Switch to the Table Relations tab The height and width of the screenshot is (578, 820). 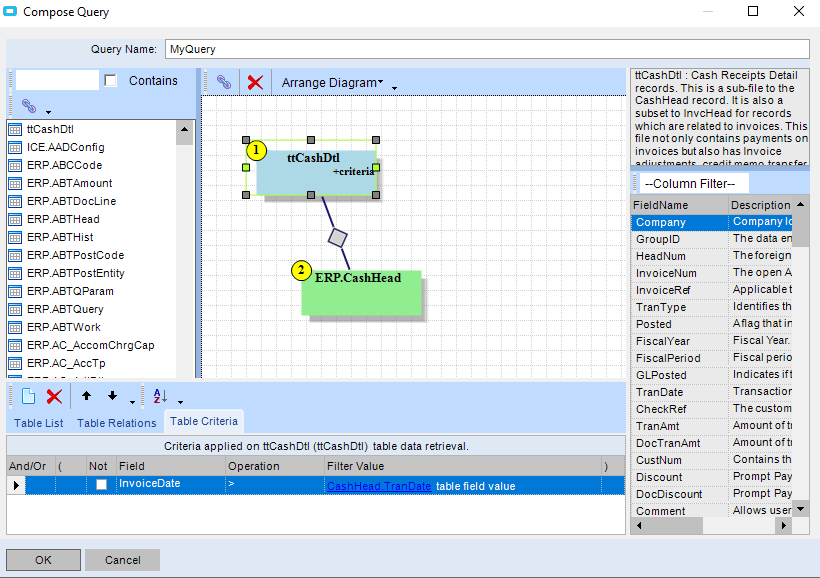pos(117,423)
